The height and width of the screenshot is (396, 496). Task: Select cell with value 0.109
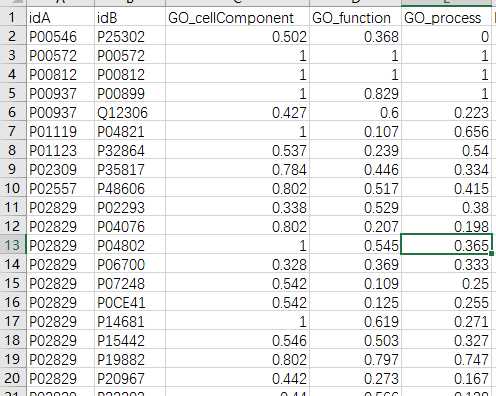coord(355,283)
